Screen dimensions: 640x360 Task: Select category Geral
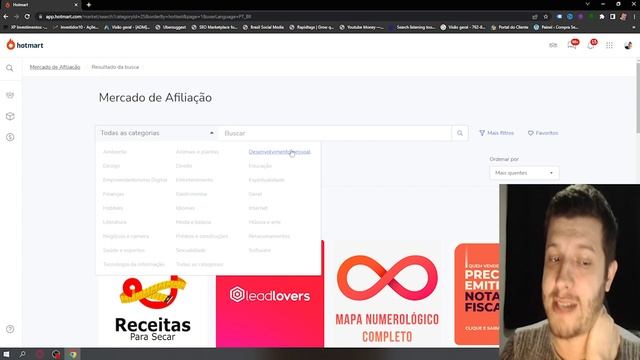(255, 194)
